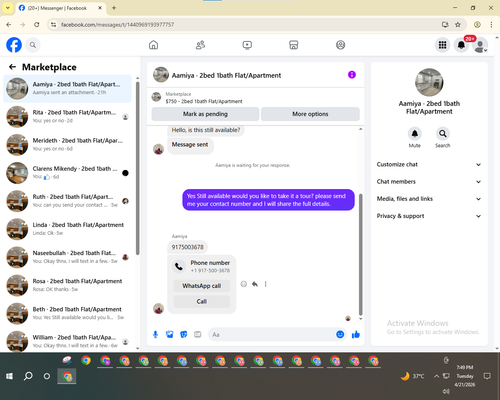Click the large Aamiya listing profile photo
The height and width of the screenshot is (400, 500).
pyautogui.click(x=429, y=82)
